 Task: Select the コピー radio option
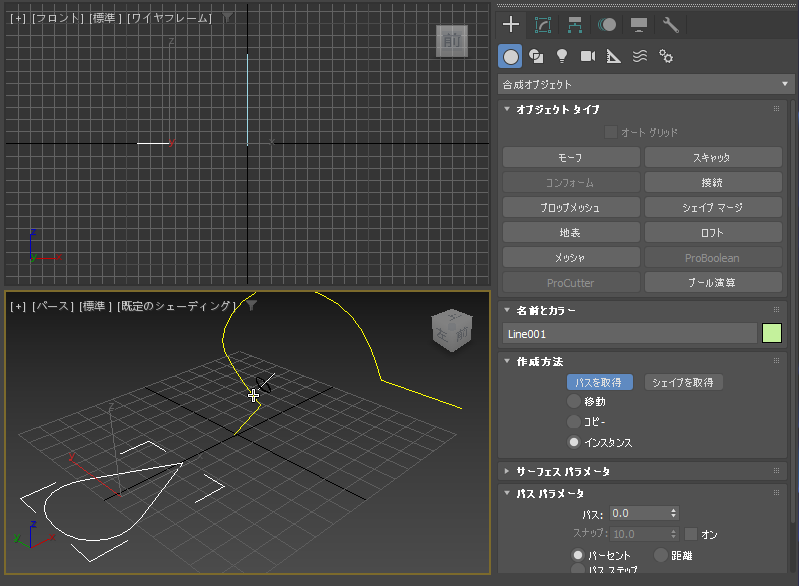(574, 422)
